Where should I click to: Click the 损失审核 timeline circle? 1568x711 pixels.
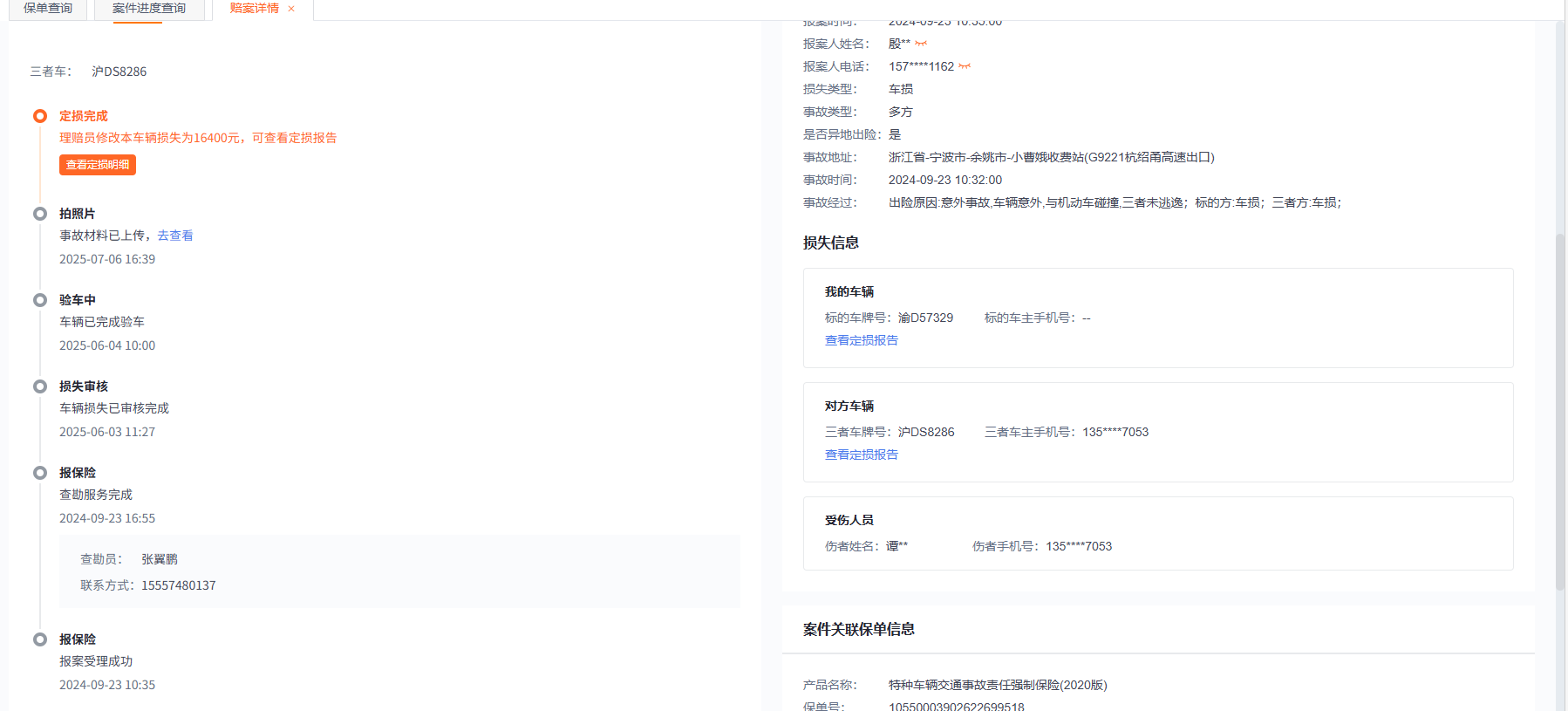click(x=40, y=386)
